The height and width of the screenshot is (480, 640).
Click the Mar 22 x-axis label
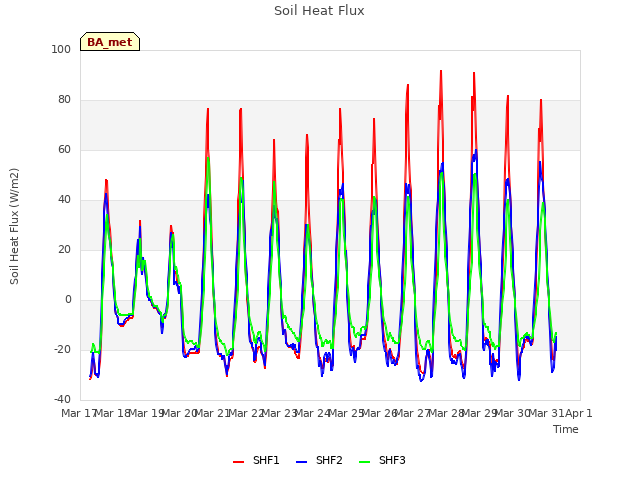246,413
